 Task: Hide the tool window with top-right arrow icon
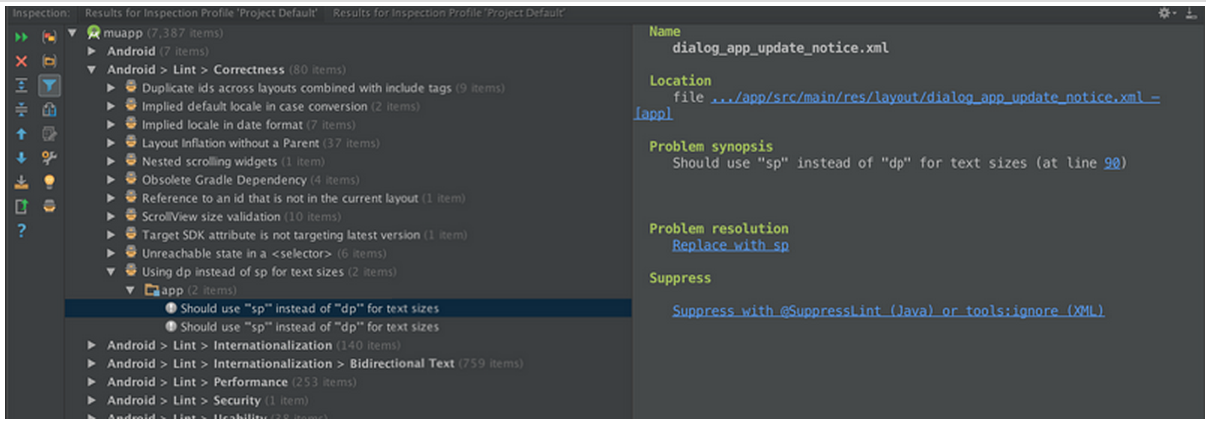tap(1190, 13)
